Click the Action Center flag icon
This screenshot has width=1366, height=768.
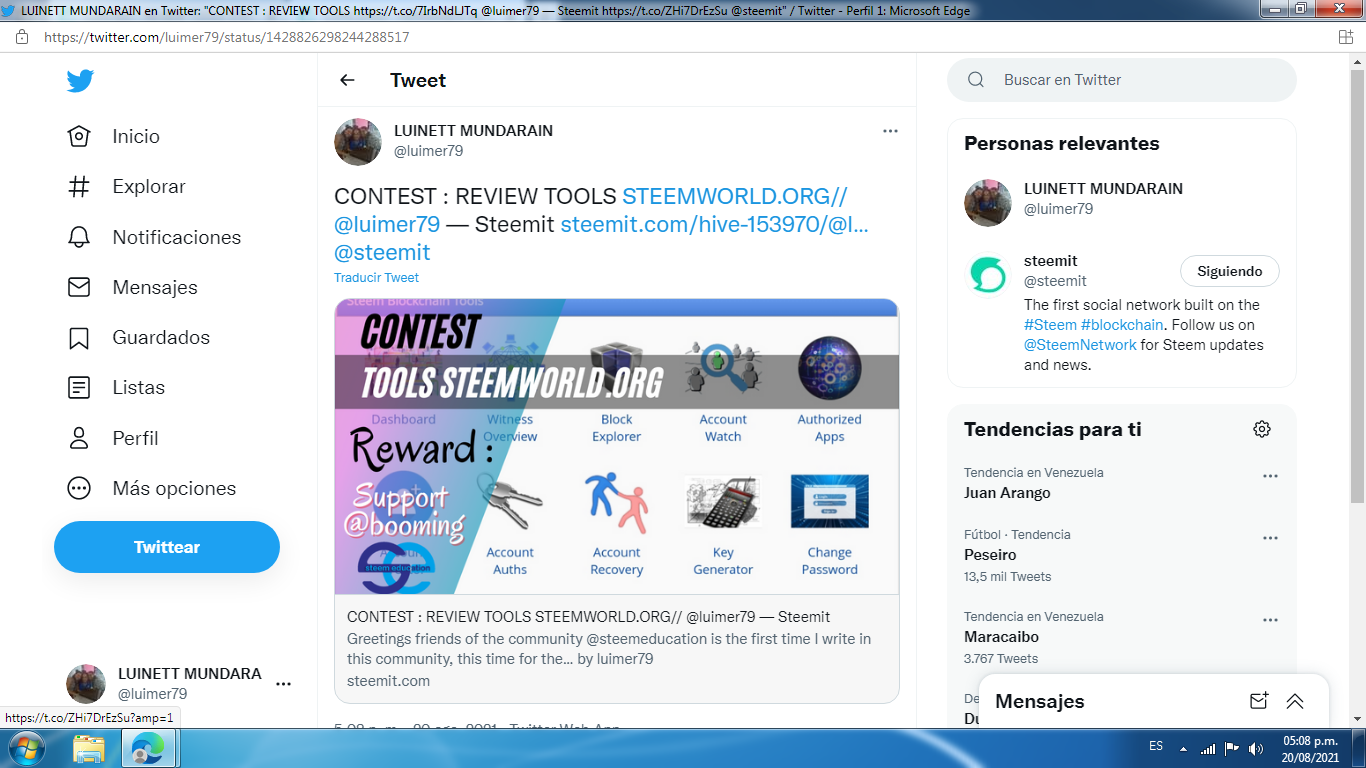(x=1232, y=748)
